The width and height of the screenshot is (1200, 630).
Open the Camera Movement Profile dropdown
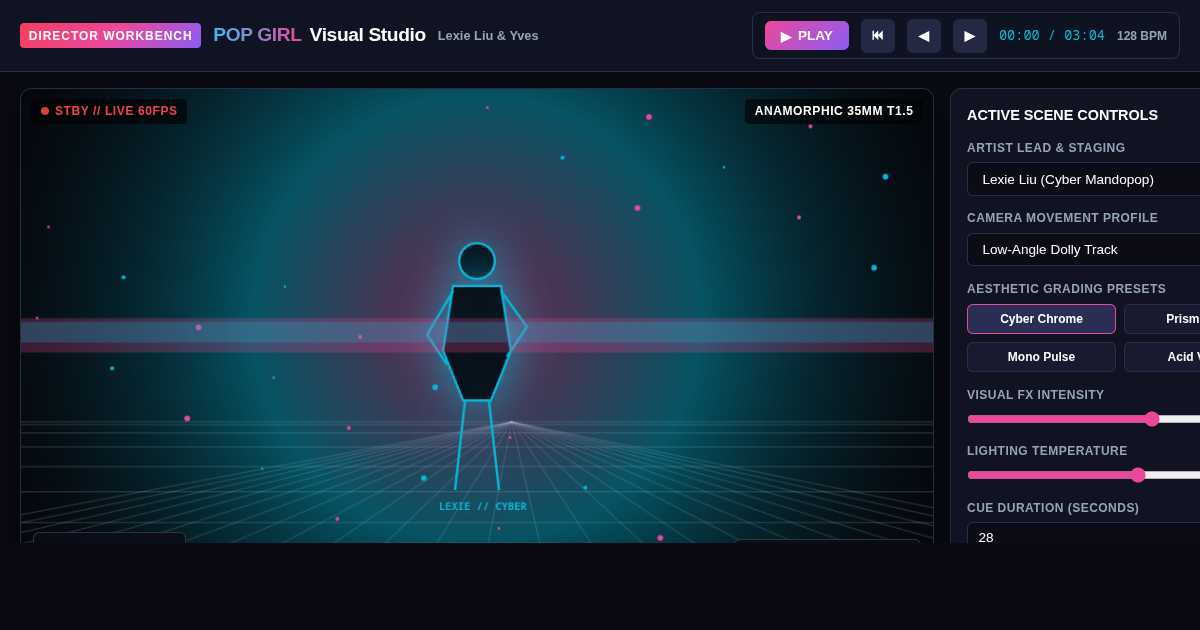1084,250
